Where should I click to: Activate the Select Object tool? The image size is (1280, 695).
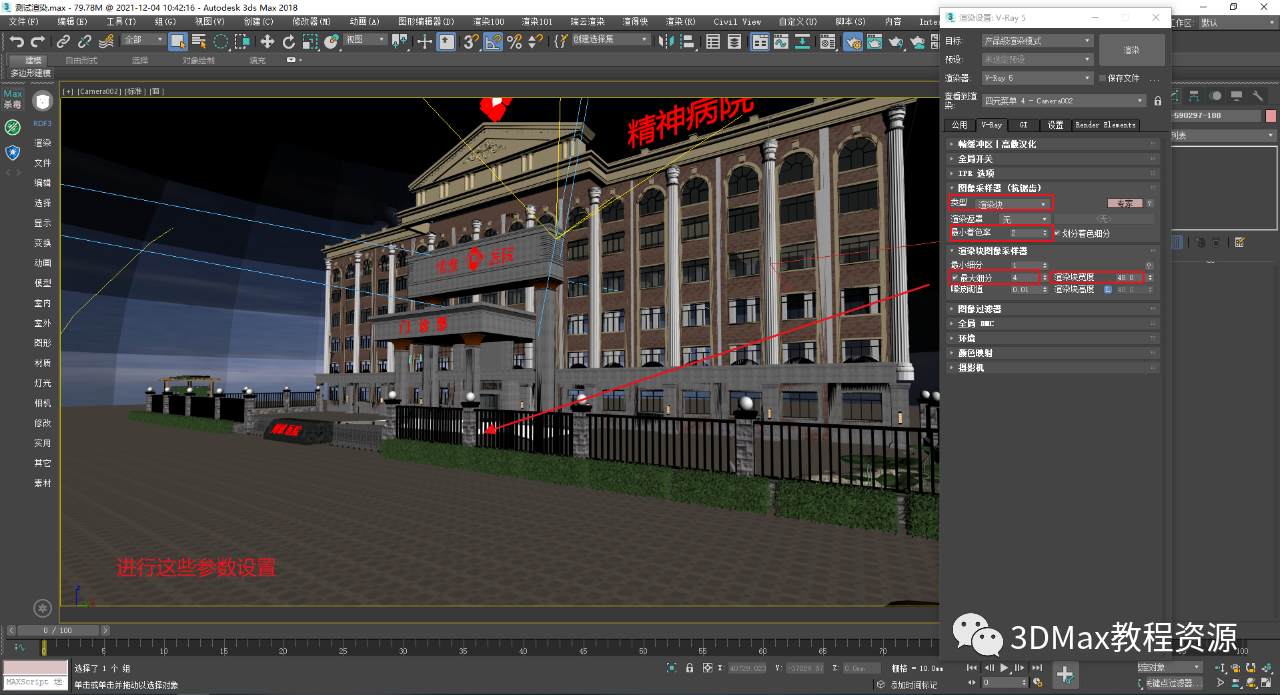click(x=177, y=42)
